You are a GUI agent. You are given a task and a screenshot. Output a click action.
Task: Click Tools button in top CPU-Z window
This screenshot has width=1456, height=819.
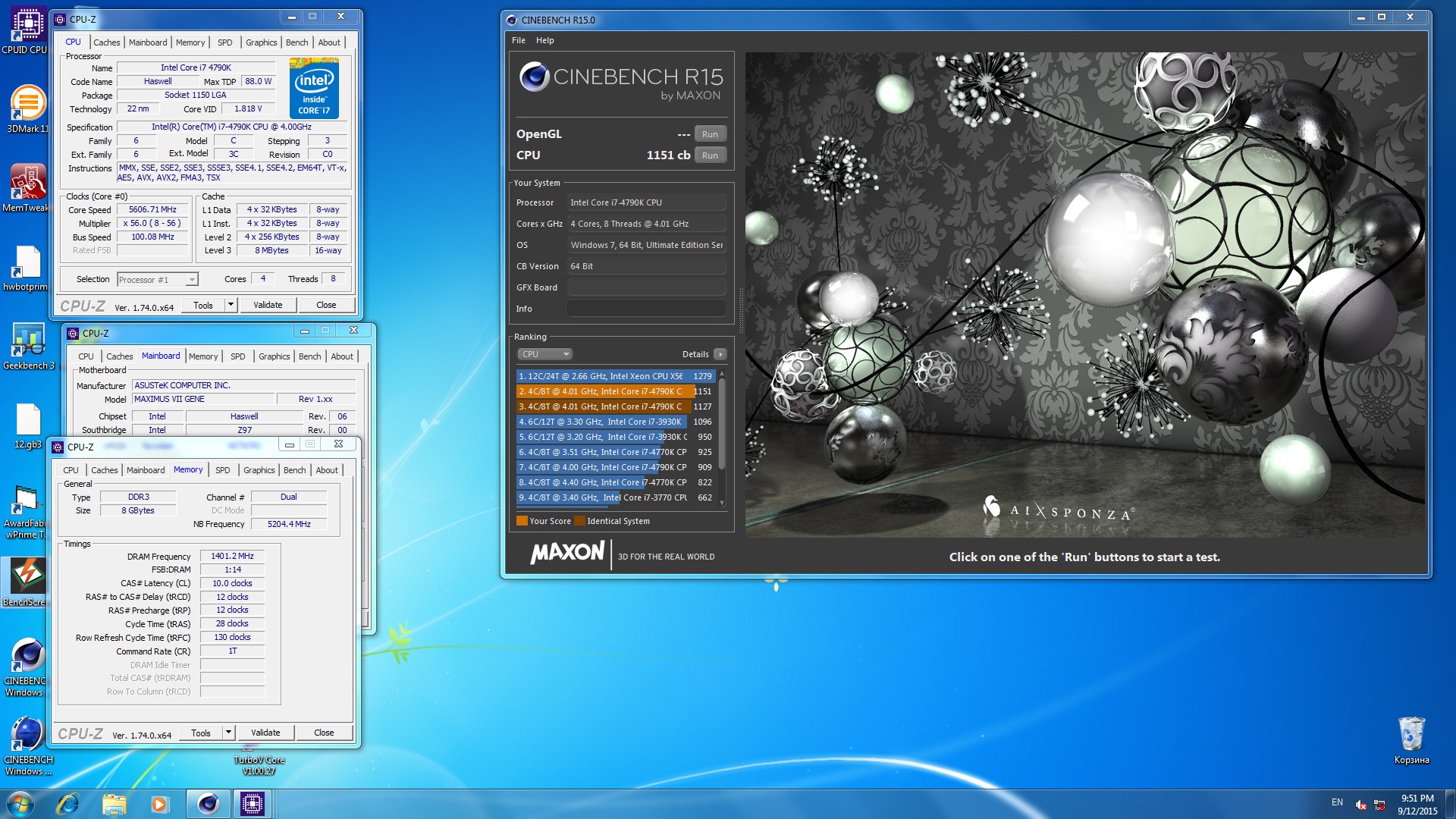click(x=203, y=305)
